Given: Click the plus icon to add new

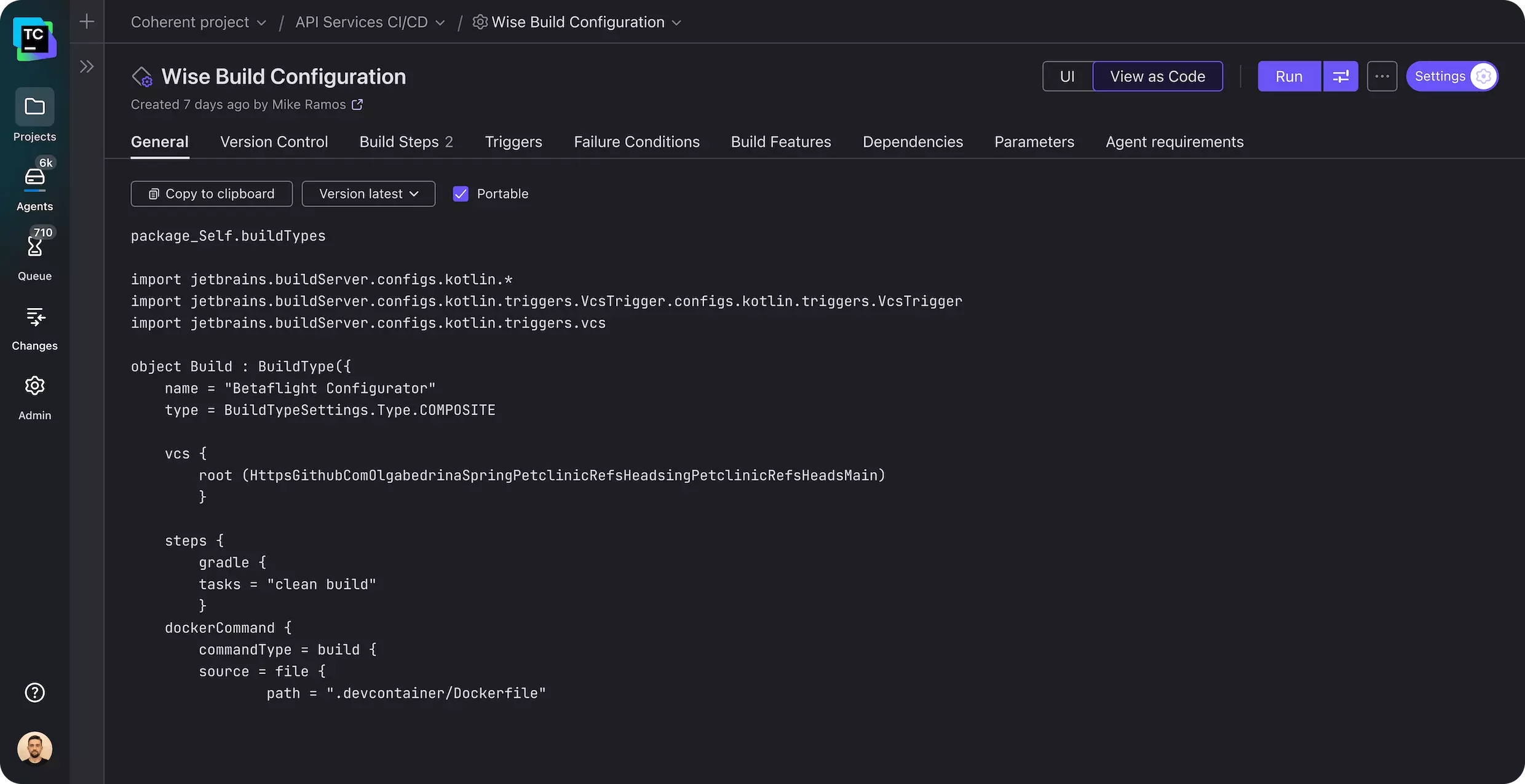Looking at the screenshot, I should tap(87, 22).
